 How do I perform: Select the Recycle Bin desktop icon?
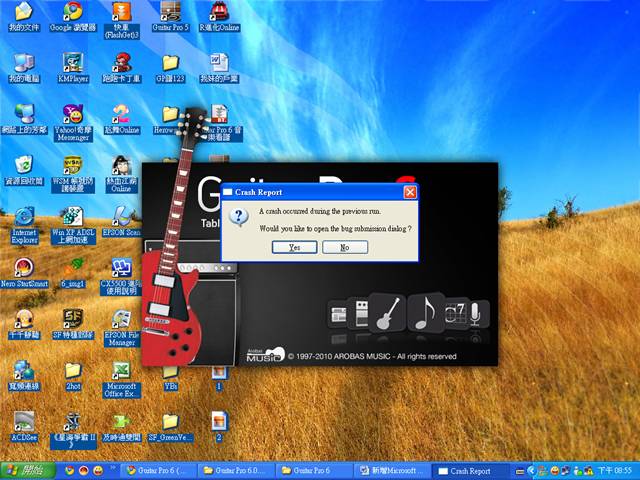tap(24, 171)
